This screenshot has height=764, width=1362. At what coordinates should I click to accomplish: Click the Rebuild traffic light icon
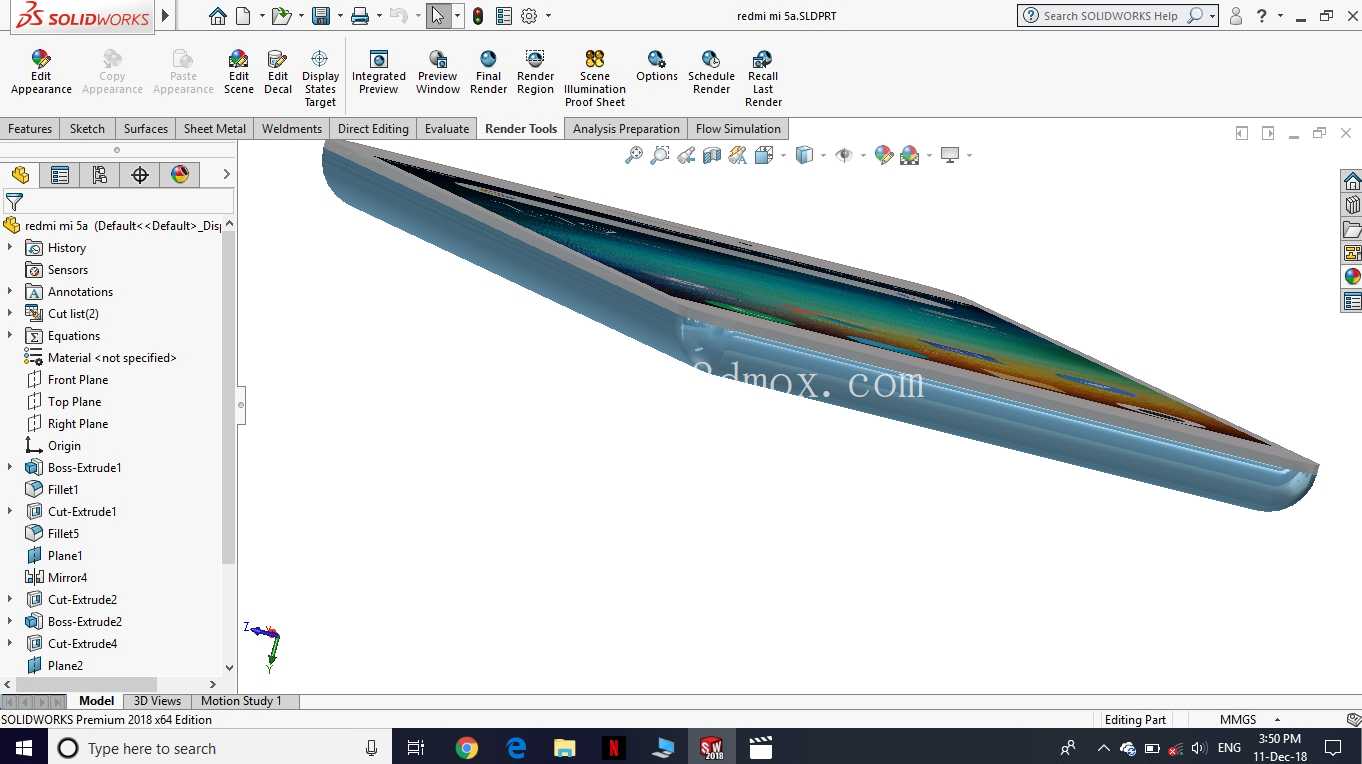coord(478,15)
